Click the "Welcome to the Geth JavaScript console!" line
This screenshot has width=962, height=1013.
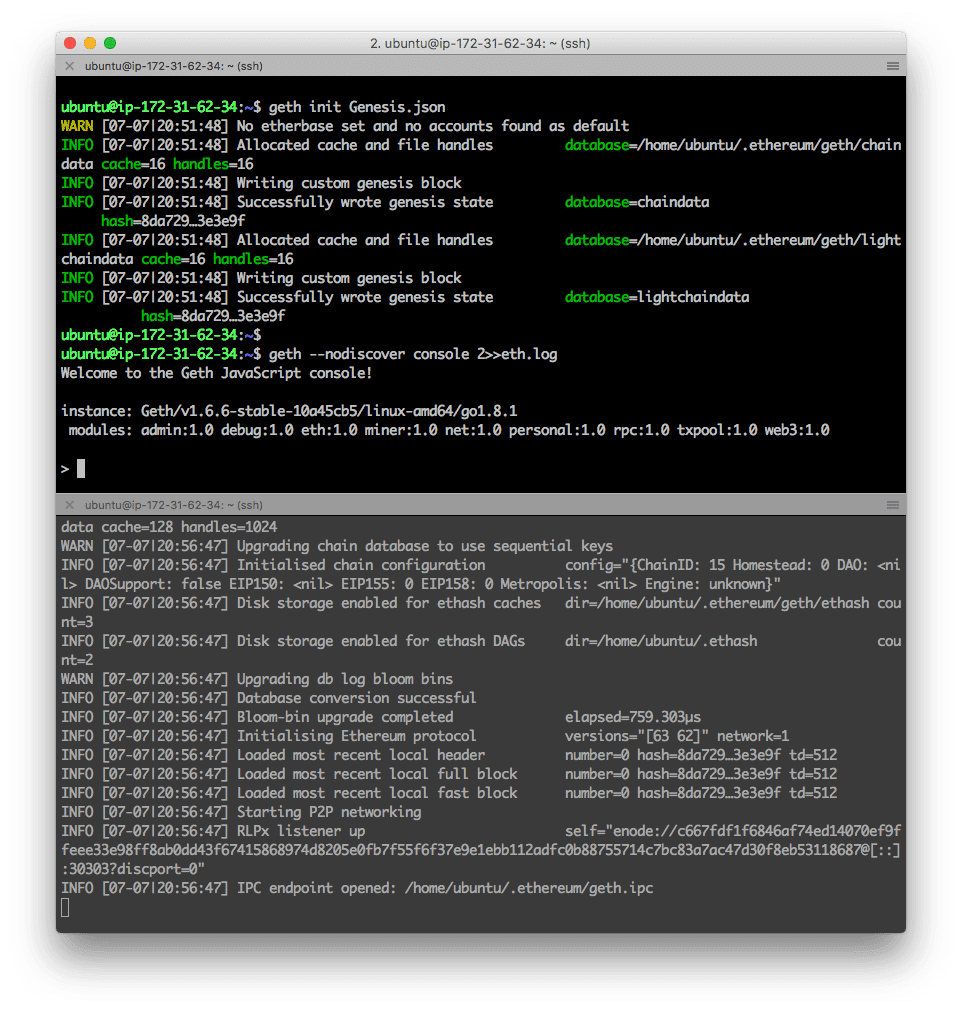[x=216, y=373]
